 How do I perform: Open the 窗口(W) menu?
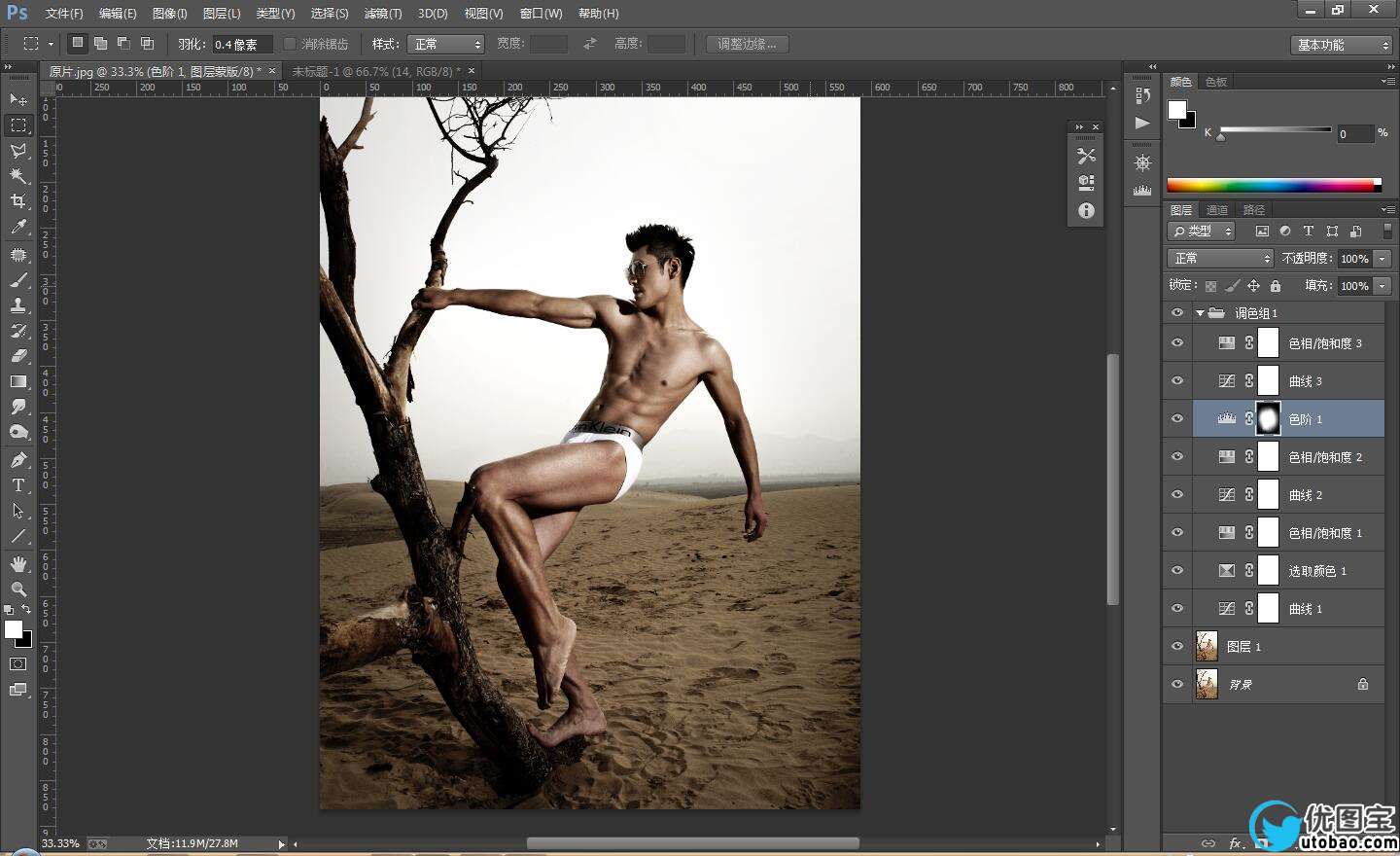[541, 14]
